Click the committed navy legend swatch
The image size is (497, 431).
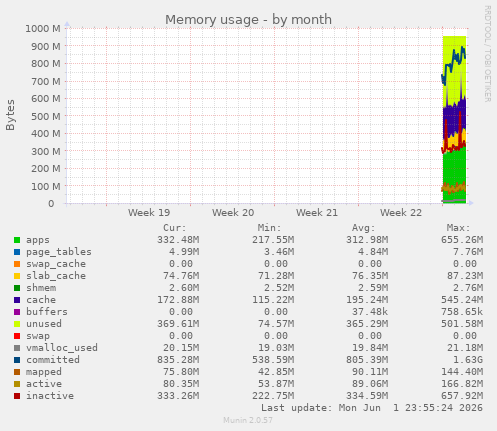[x=17, y=360]
